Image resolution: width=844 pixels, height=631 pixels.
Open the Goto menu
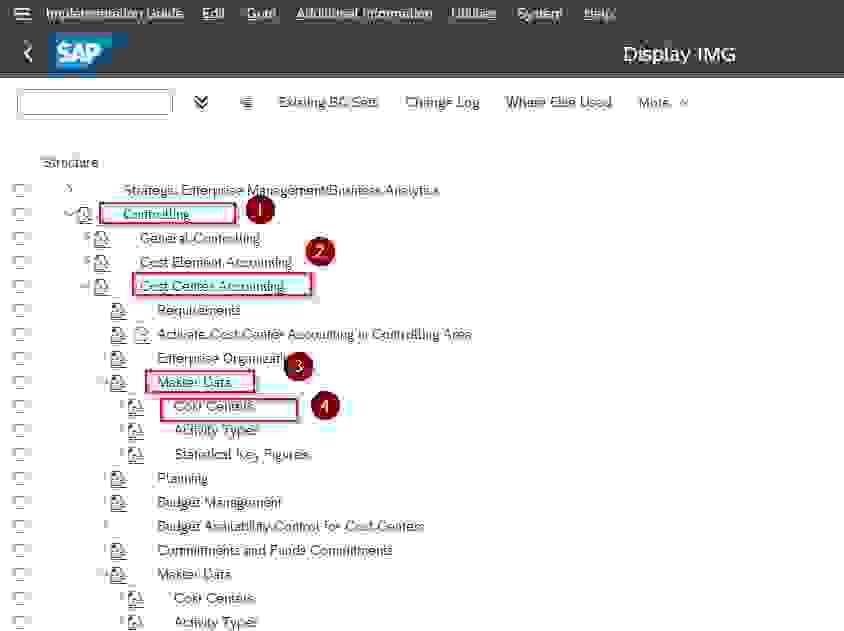260,13
